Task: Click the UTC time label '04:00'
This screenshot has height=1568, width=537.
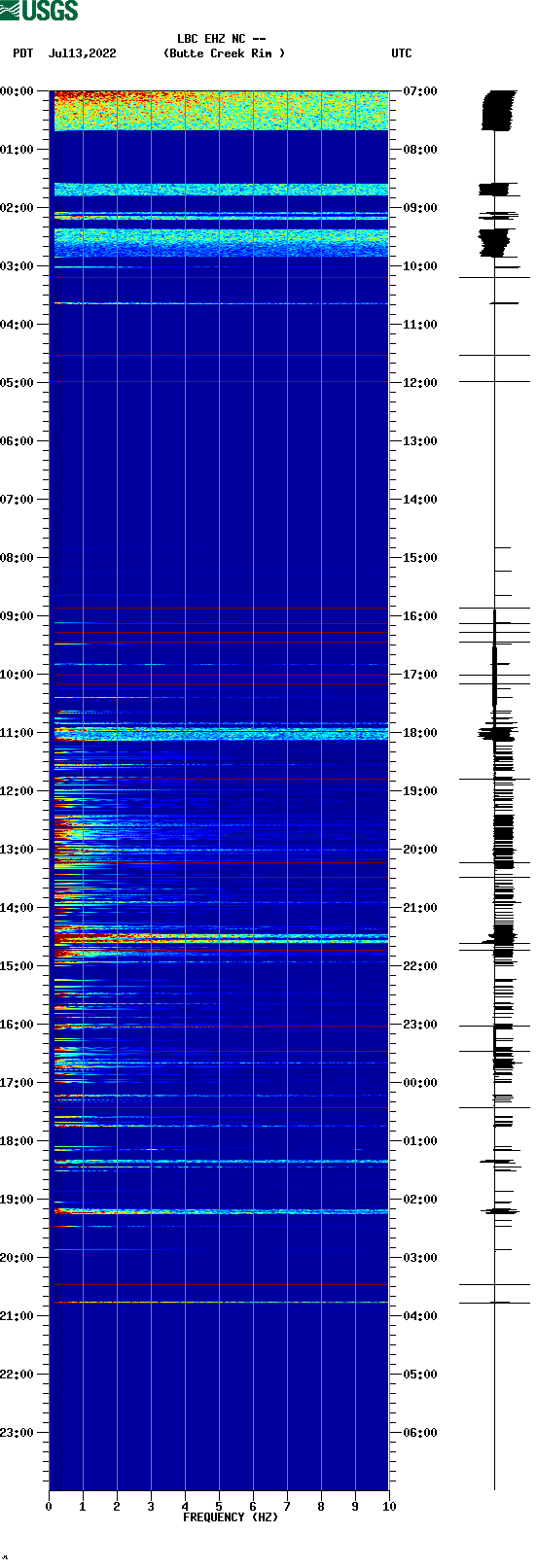Action: click(420, 1316)
